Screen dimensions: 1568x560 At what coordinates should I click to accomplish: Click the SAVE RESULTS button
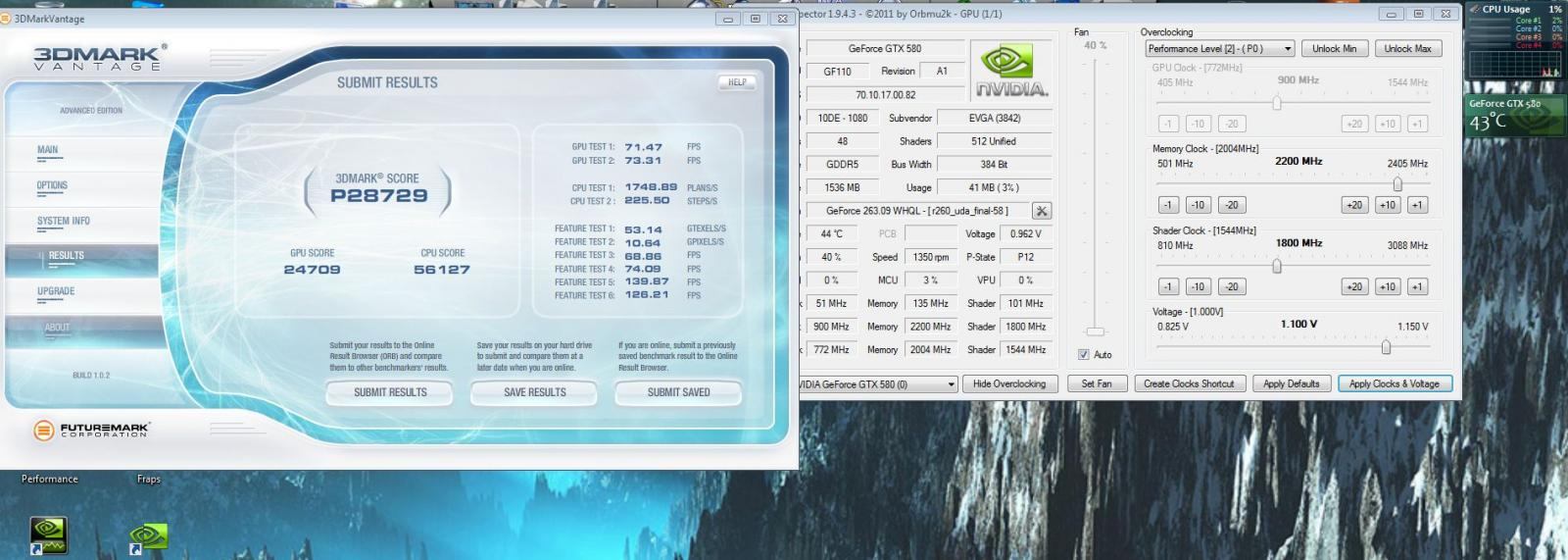(534, 392)
